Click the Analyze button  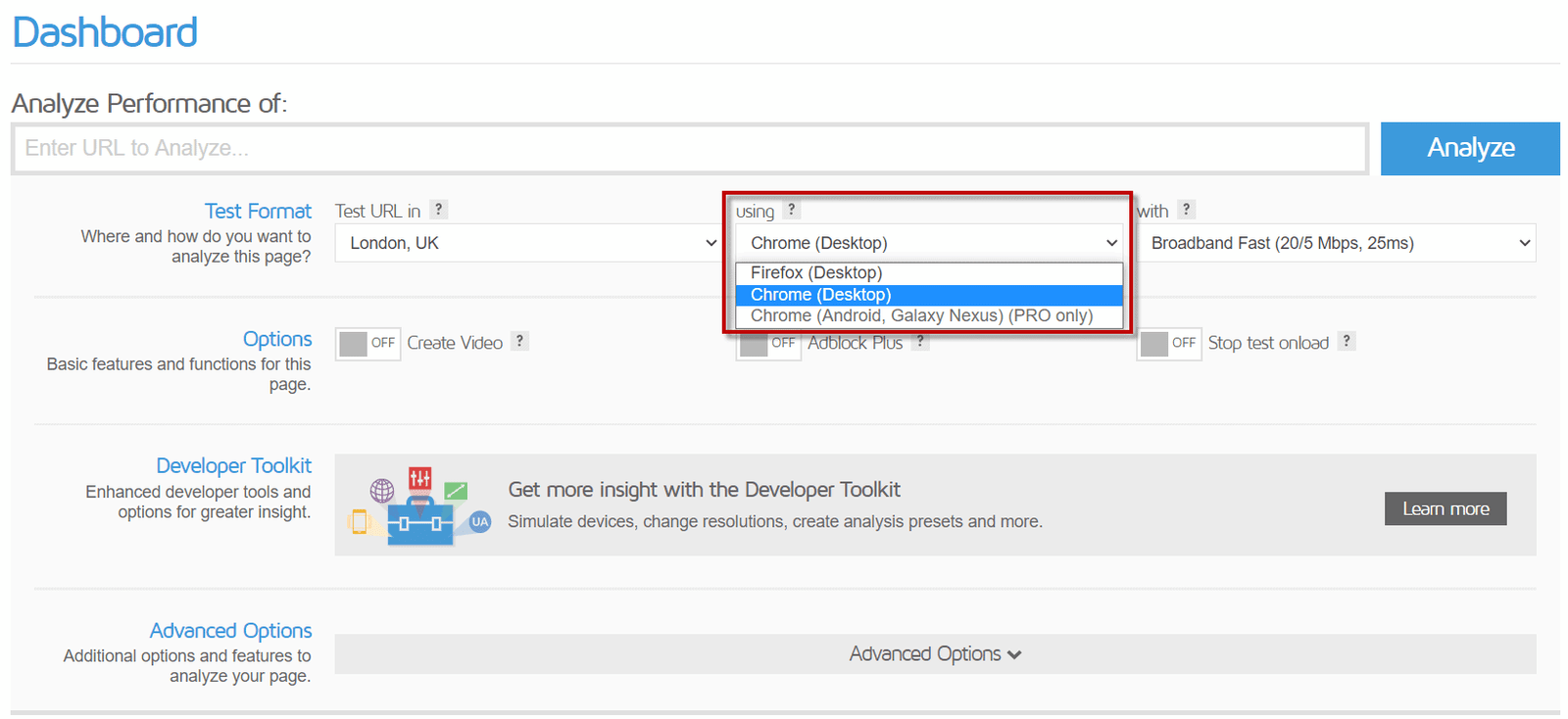click(x=1470, y=149)
